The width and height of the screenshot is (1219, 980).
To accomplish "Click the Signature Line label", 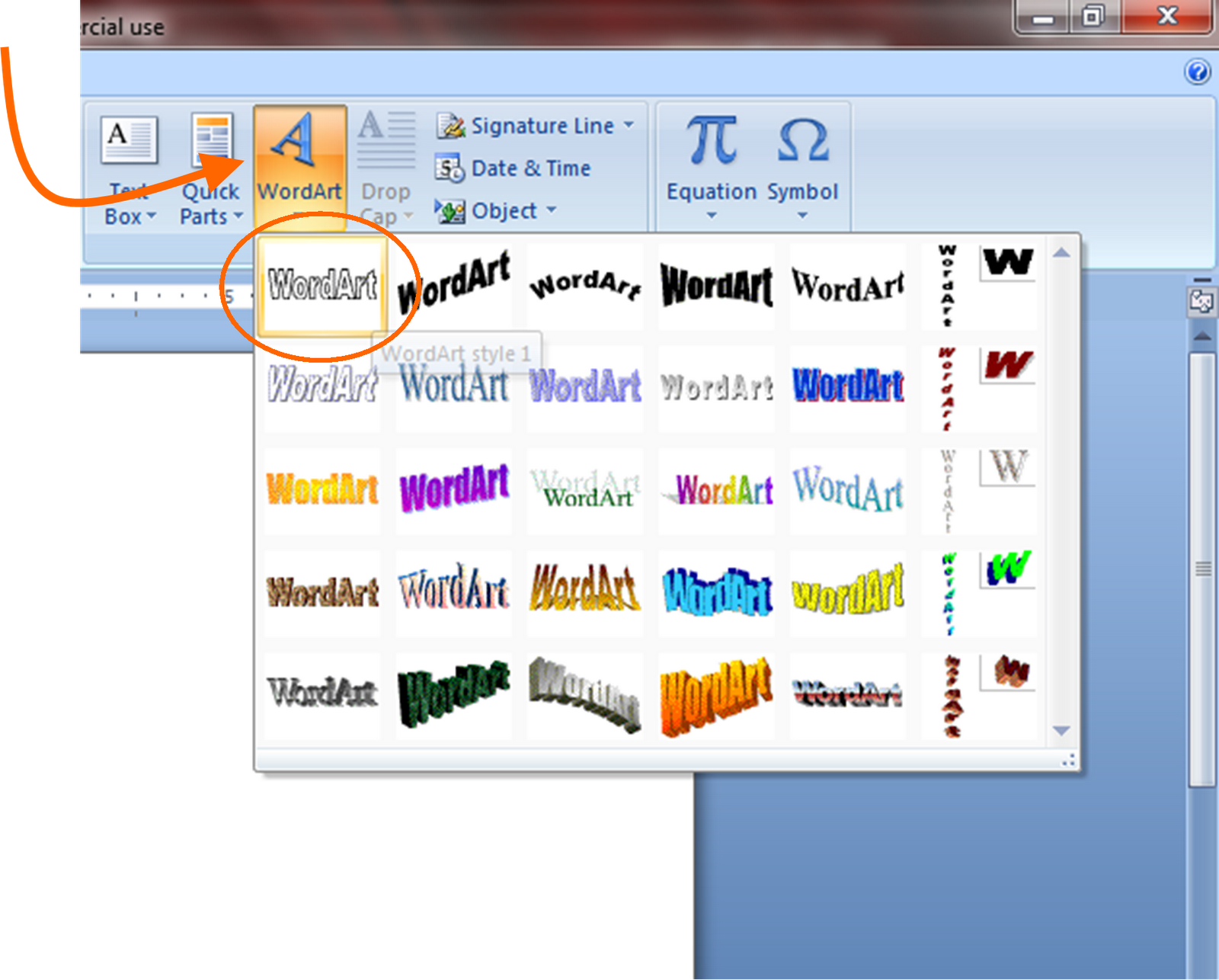I will click(542, 126).
